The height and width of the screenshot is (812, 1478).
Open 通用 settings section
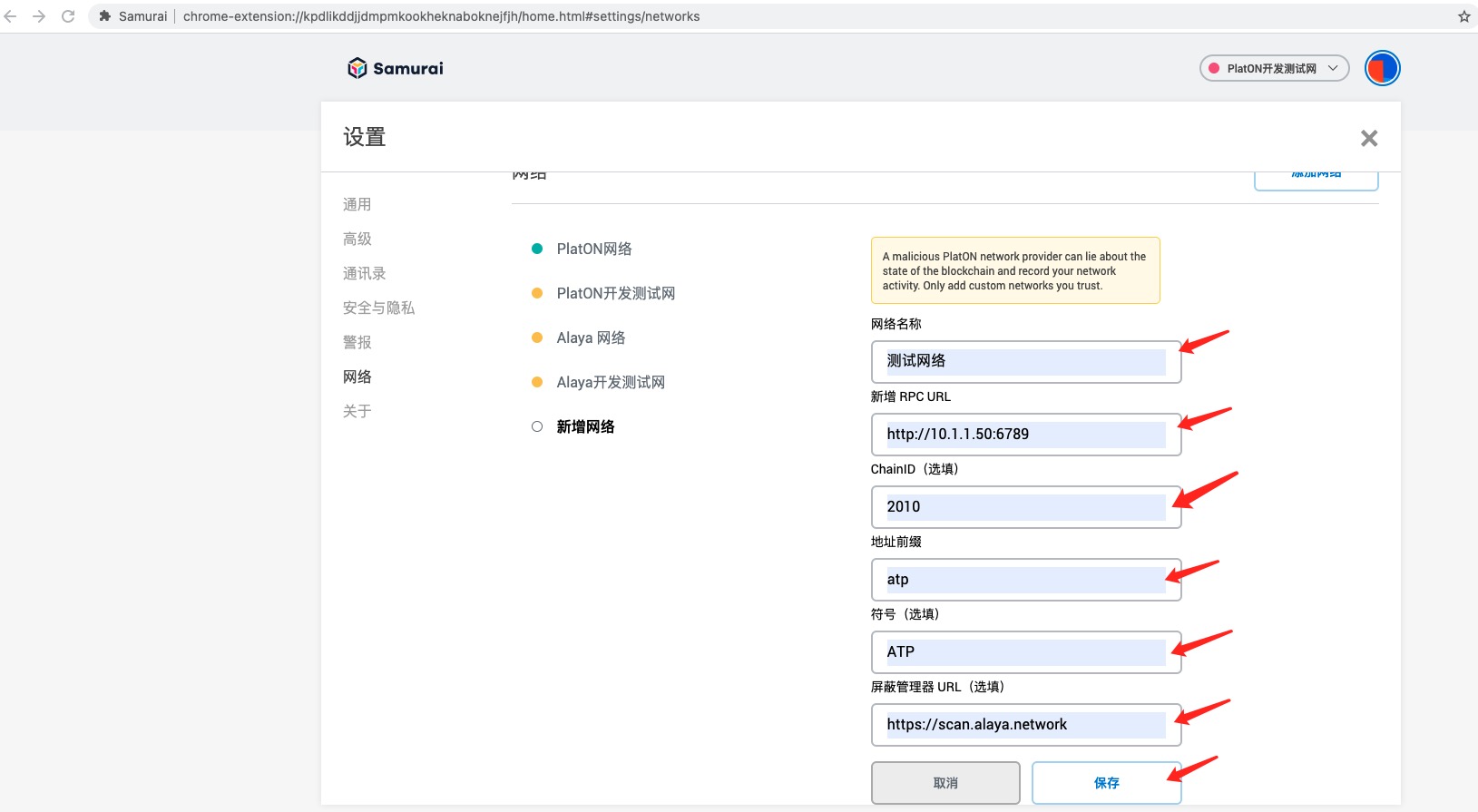click(x=357, y=204)
